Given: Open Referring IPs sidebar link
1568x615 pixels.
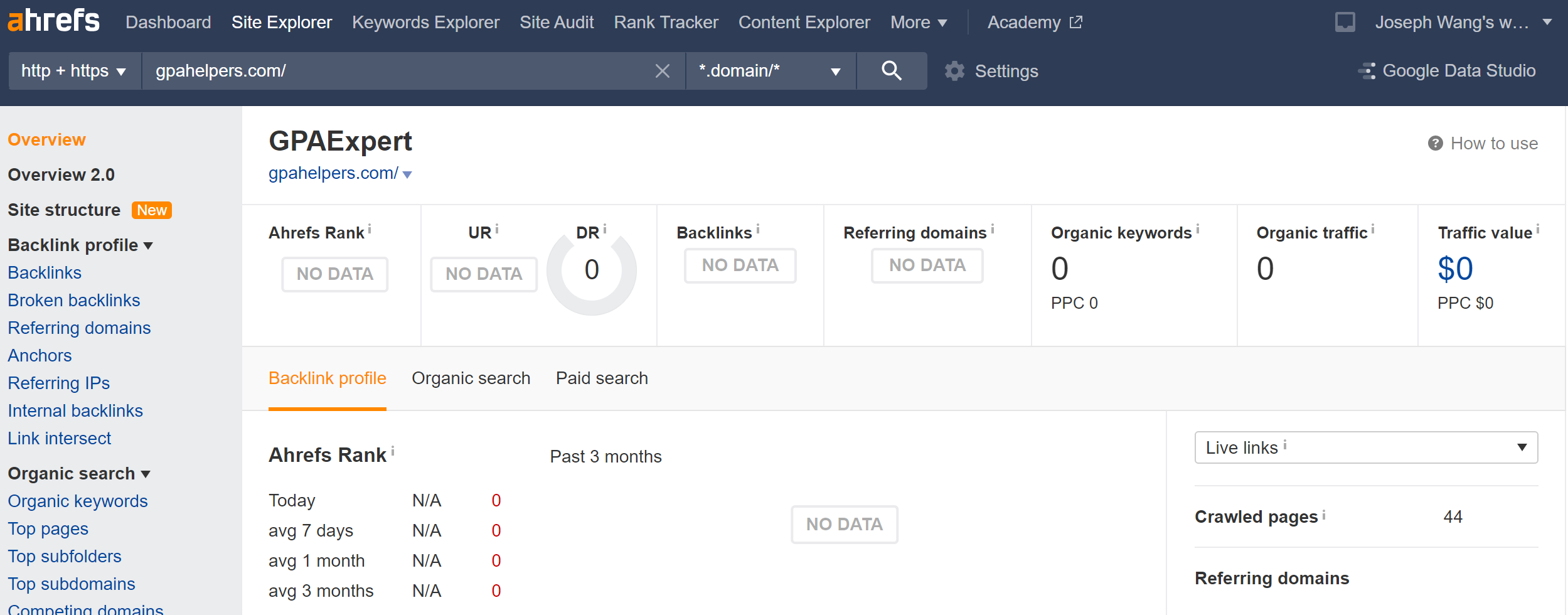Looking at the screenshot, I should [58, 383].
